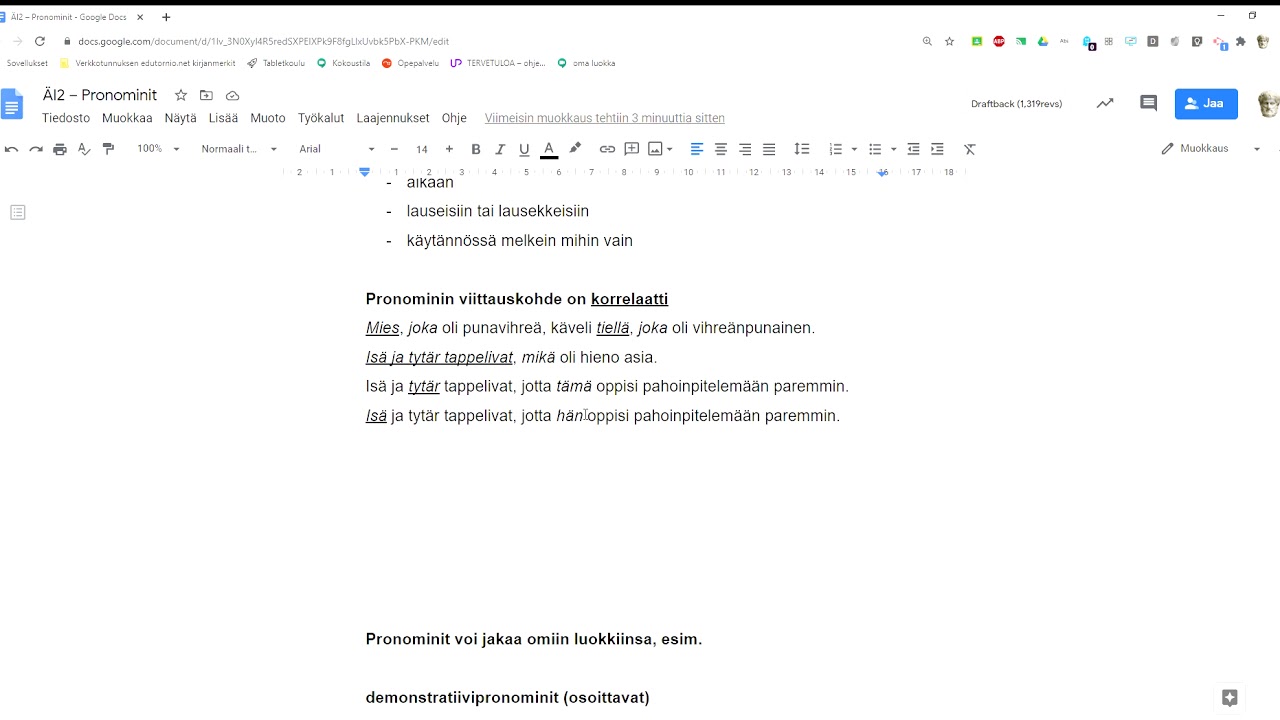Open the Laajennukset menu
Screen dimensions: 1280x720
pos(393,118)
